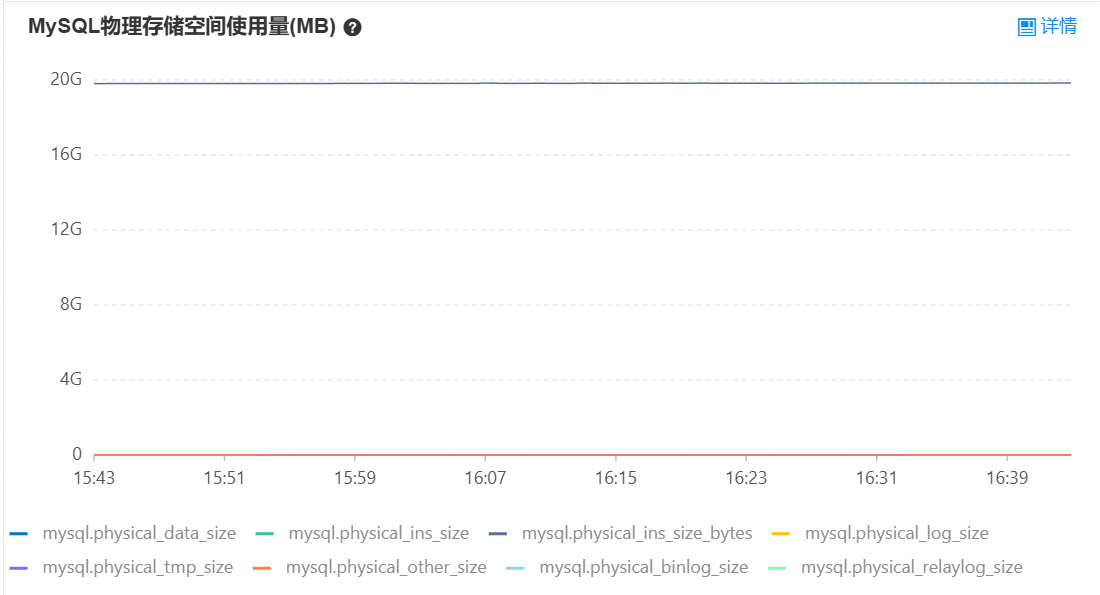Click the yellow log_size legend color marker

[781, 534]
